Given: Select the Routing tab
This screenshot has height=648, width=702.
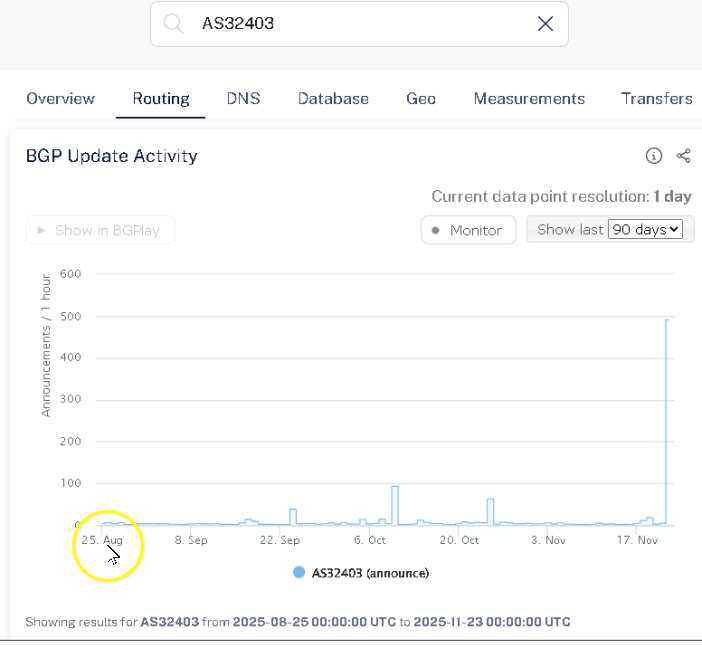Looking at the screenshot, I should (161, 99).
